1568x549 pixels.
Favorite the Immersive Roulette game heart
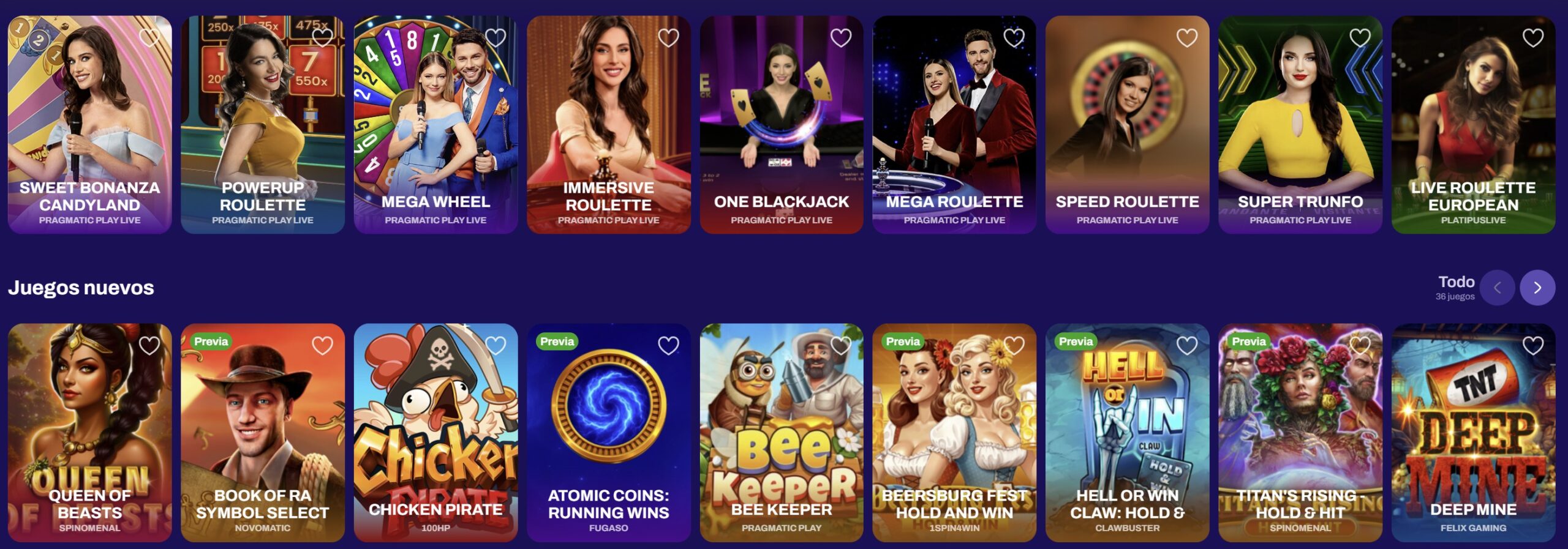[668, 38]
